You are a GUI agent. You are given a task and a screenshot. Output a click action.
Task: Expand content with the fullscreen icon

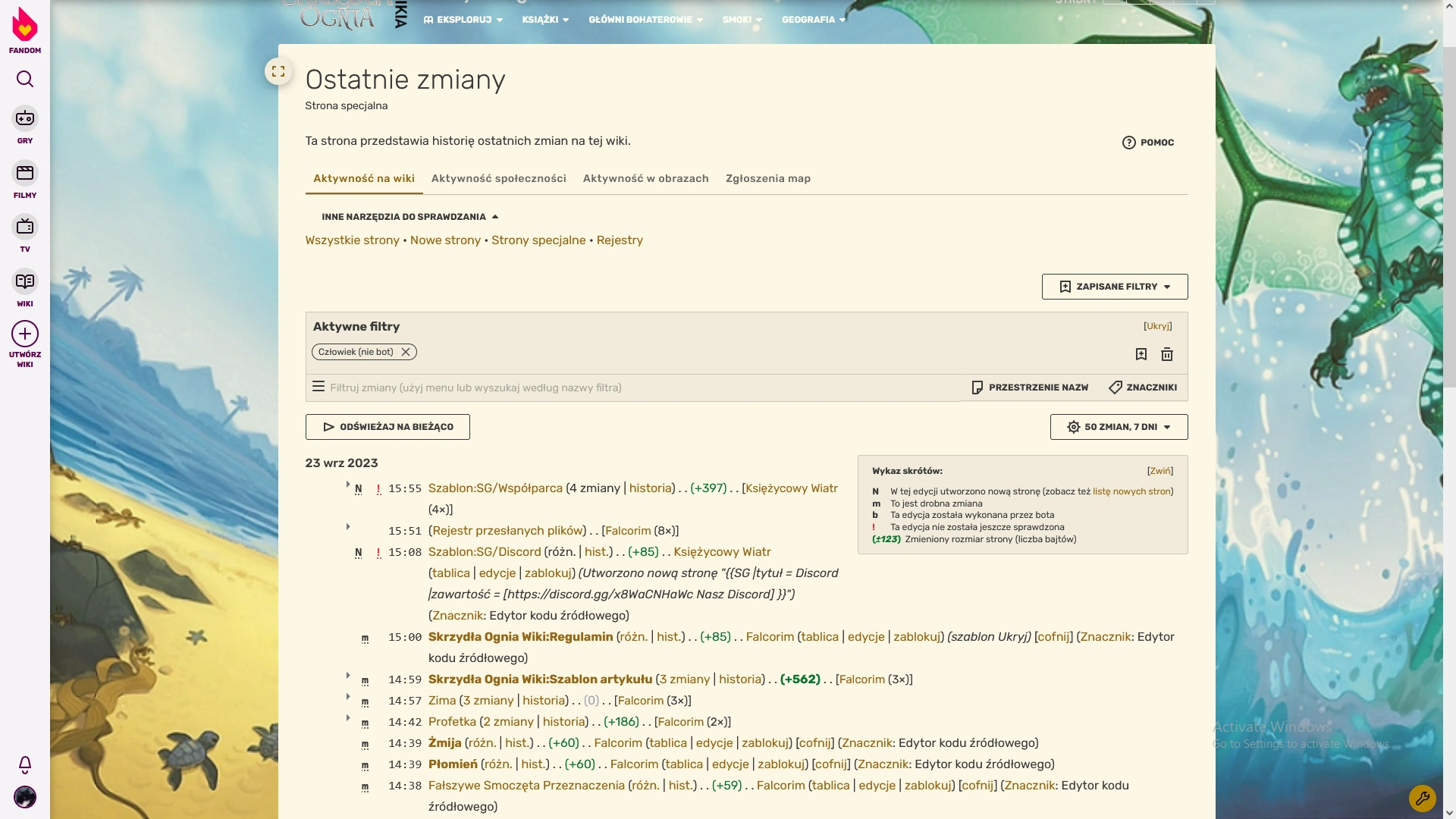(278, 71)
